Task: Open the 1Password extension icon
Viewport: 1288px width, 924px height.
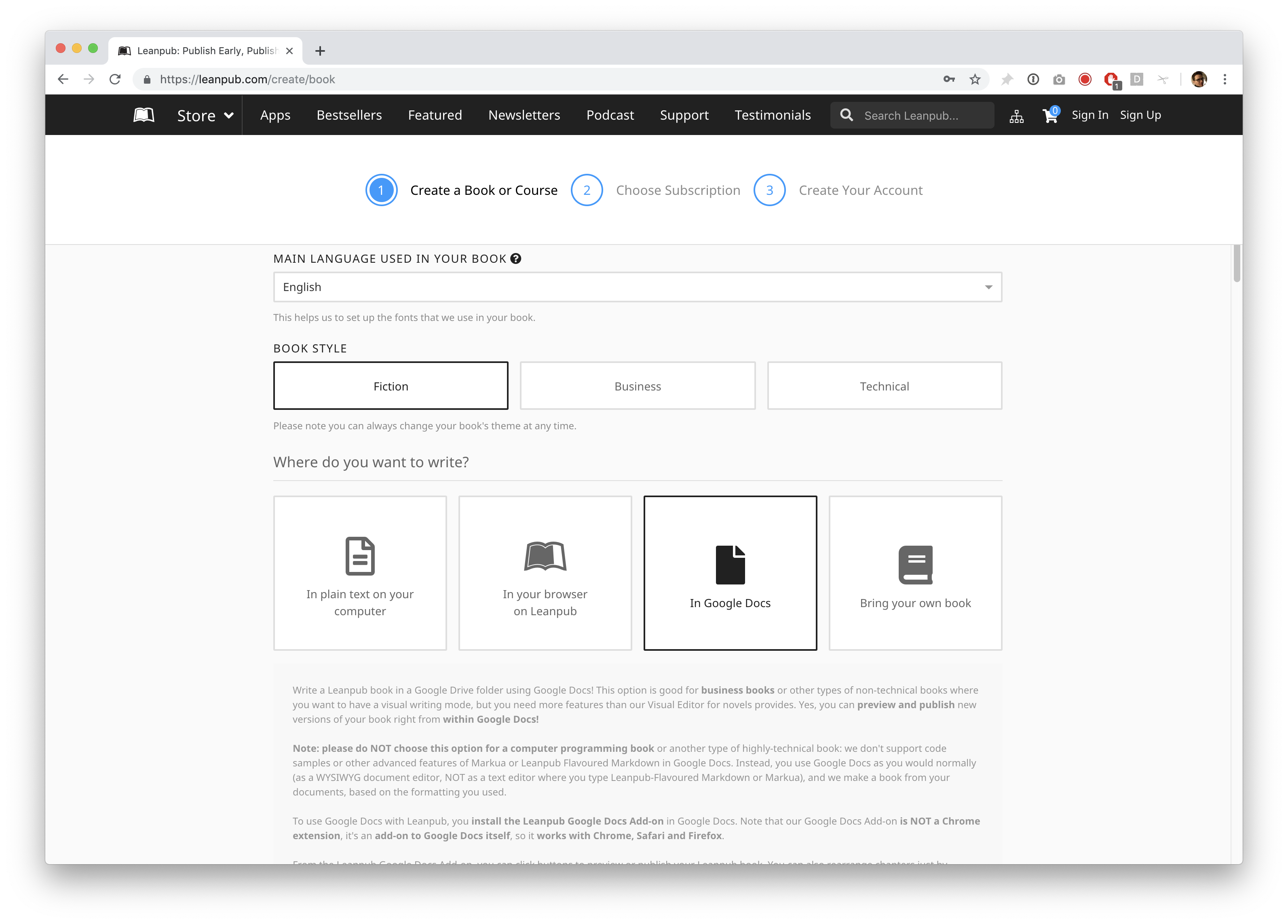Action: [1033, 80]
